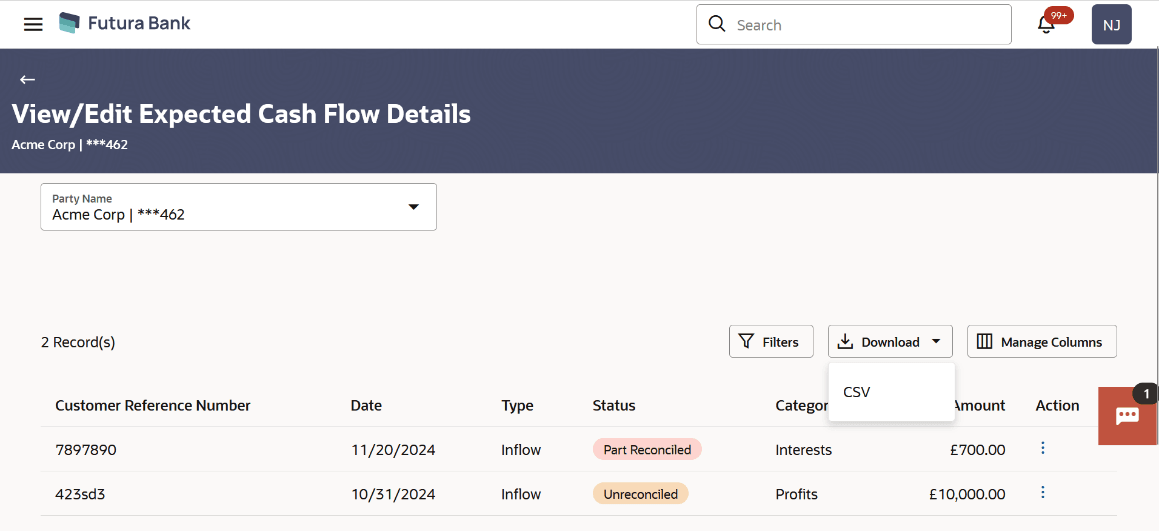Open the red chat support widget
Screen dimensions: 1159x531
point(1127,415)
